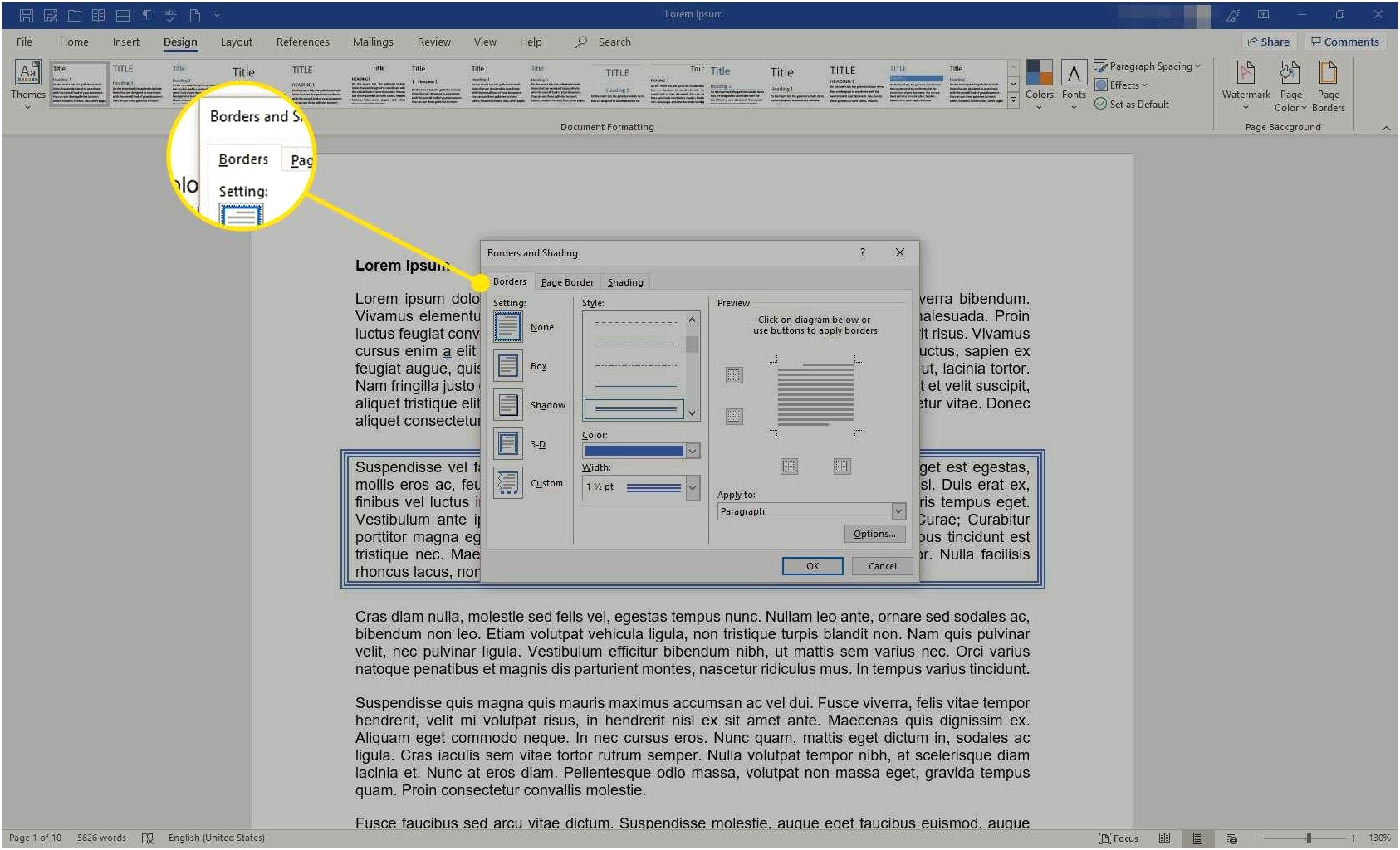The height and width of the screenshot is (850, 1400).
Task: Open the border Width dropdown
Action: [693, 487]
